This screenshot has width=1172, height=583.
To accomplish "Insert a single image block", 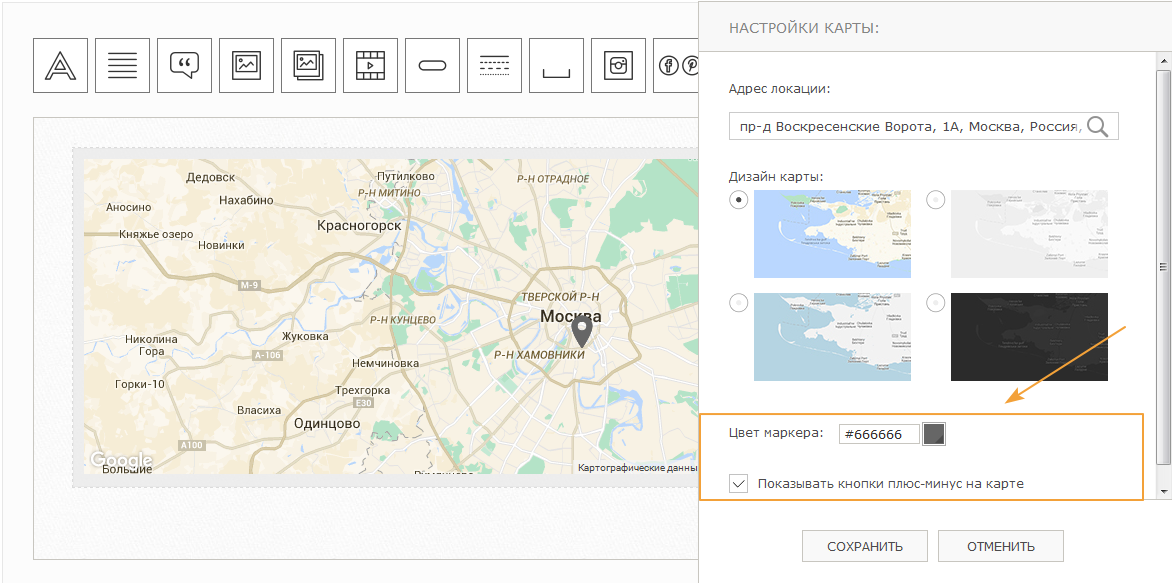I will 247,66.
